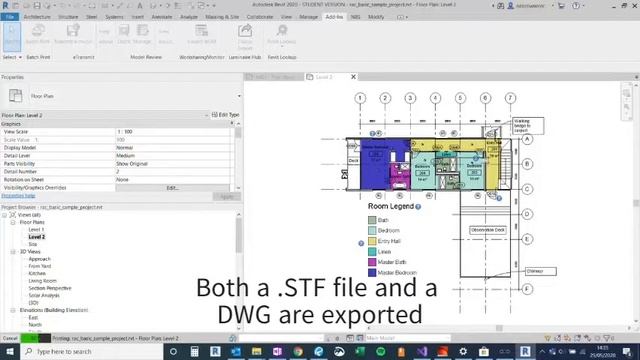The height and width of the screenshot is (360, 640).
Task: Click grid bubble 4 in floor plan
Action: pos(435,98)
